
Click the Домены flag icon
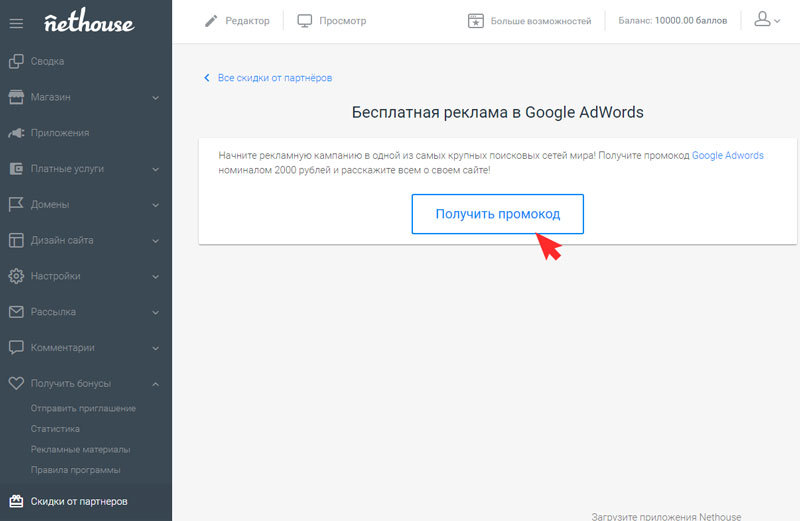(x=16, y=204)
